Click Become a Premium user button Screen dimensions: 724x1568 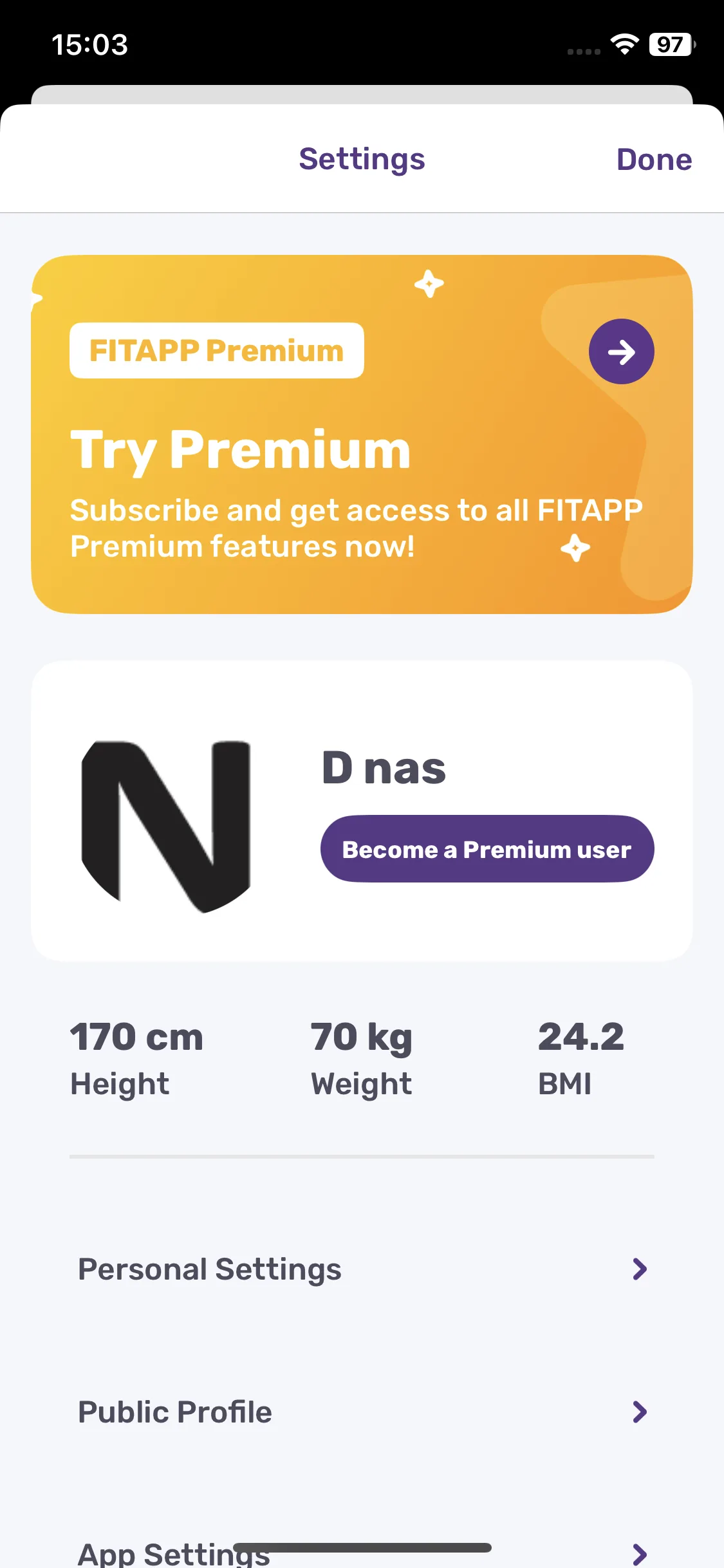click(487, 849)
